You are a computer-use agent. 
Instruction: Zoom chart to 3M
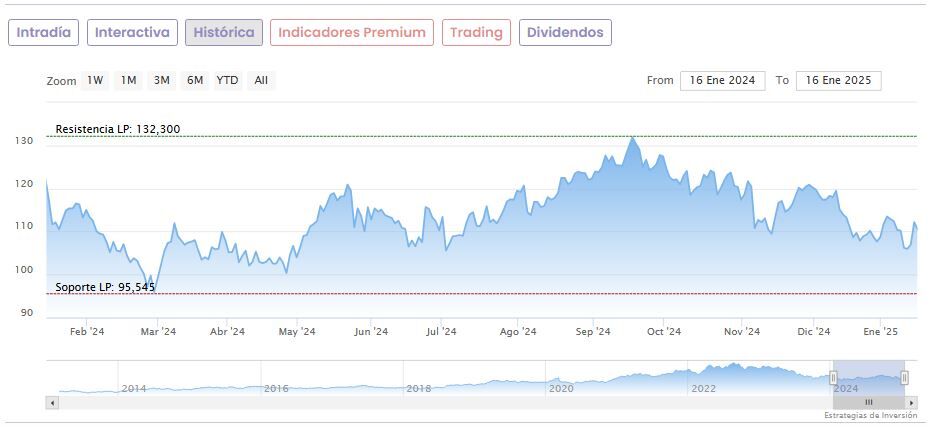pos(161,80)
